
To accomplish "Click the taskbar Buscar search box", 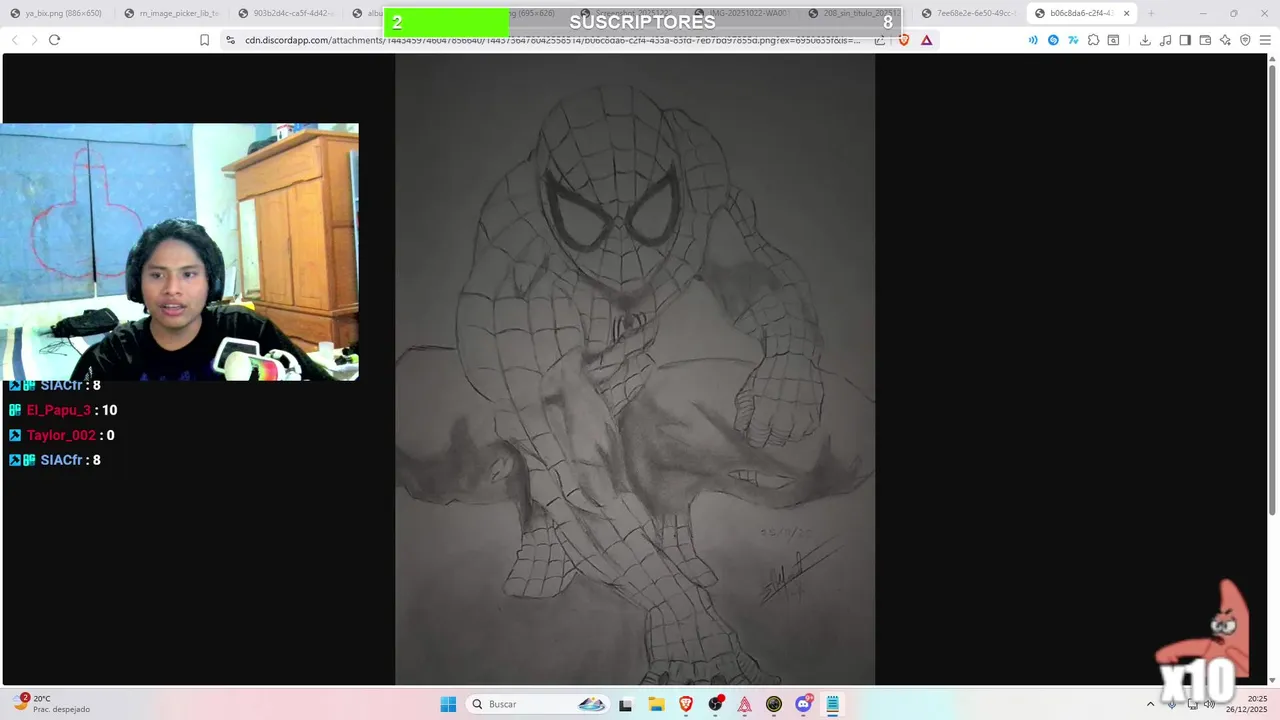I will coord(538,704).
